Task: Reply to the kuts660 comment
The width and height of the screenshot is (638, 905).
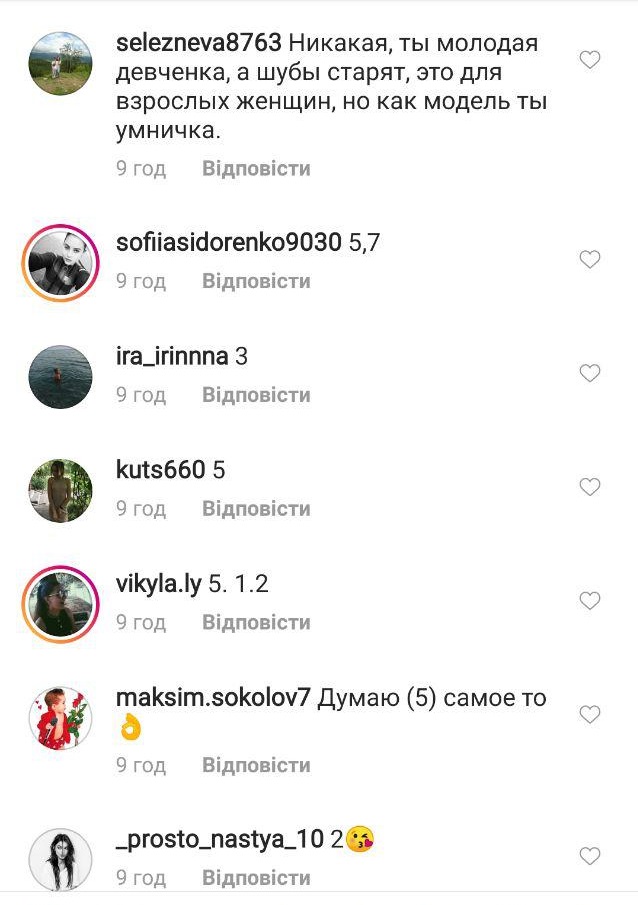Action: pos(256,508)
